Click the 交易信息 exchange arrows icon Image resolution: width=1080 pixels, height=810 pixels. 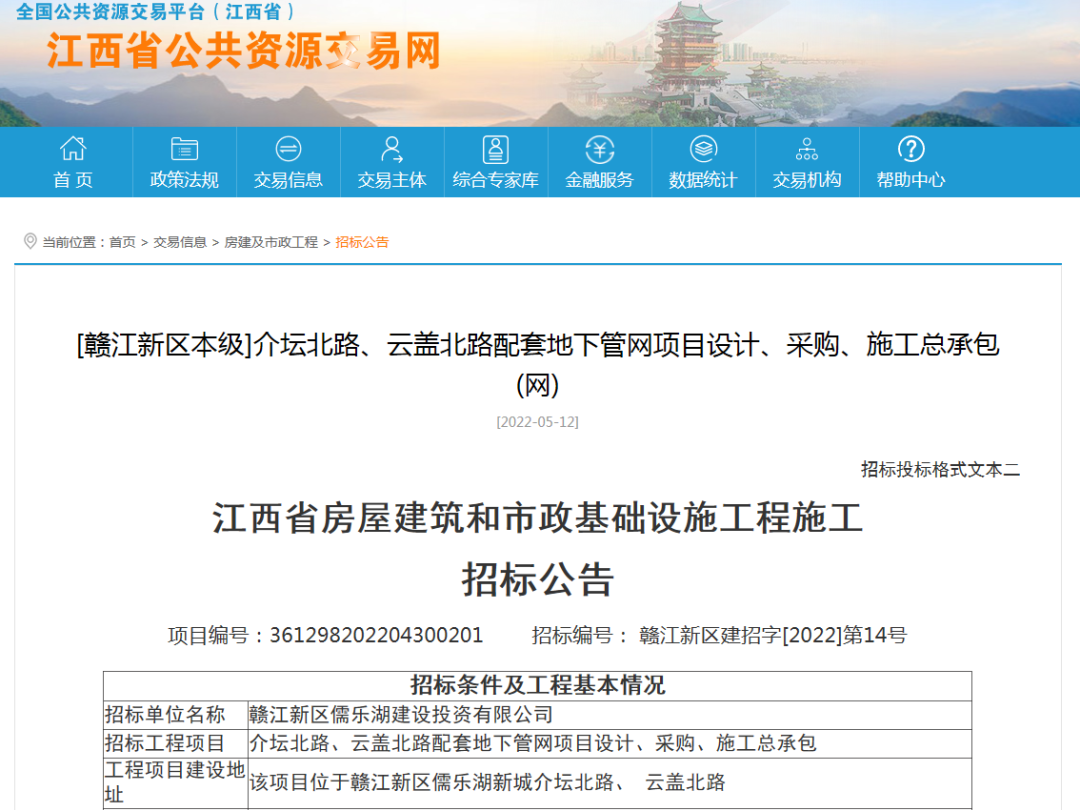coord(288,149)
